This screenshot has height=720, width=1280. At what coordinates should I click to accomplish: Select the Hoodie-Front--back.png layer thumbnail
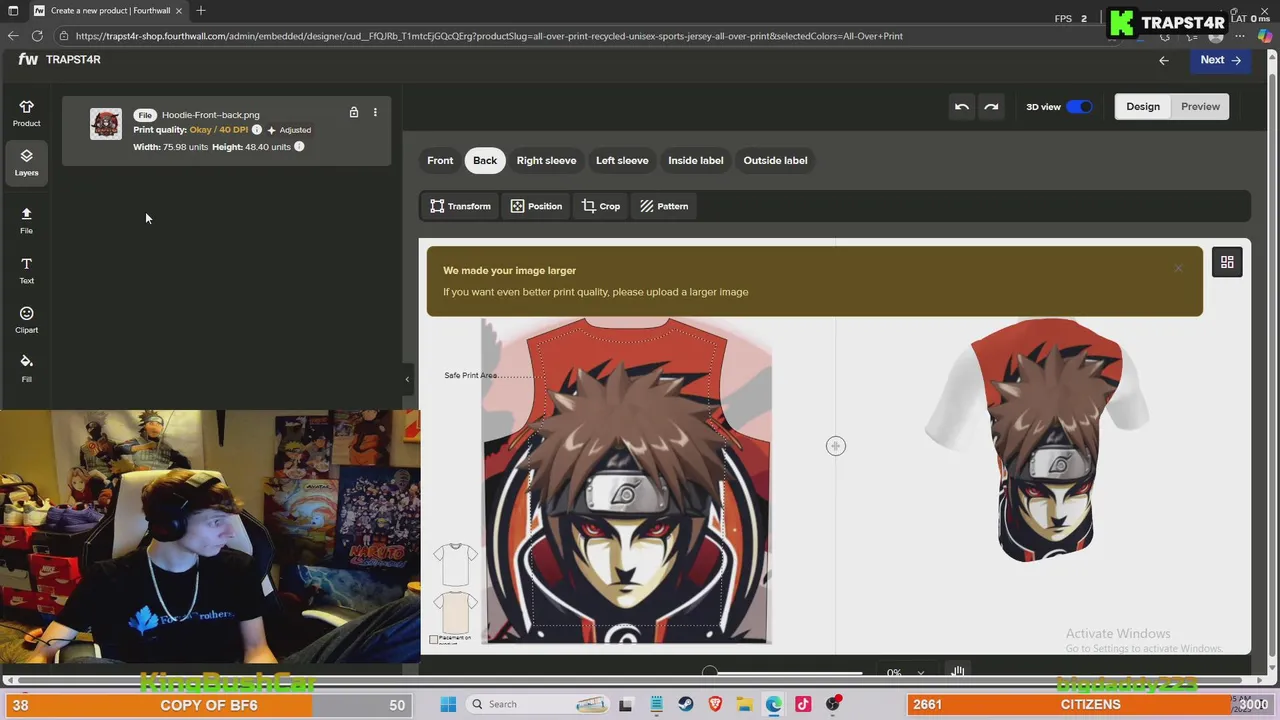[x=105, y=124]
